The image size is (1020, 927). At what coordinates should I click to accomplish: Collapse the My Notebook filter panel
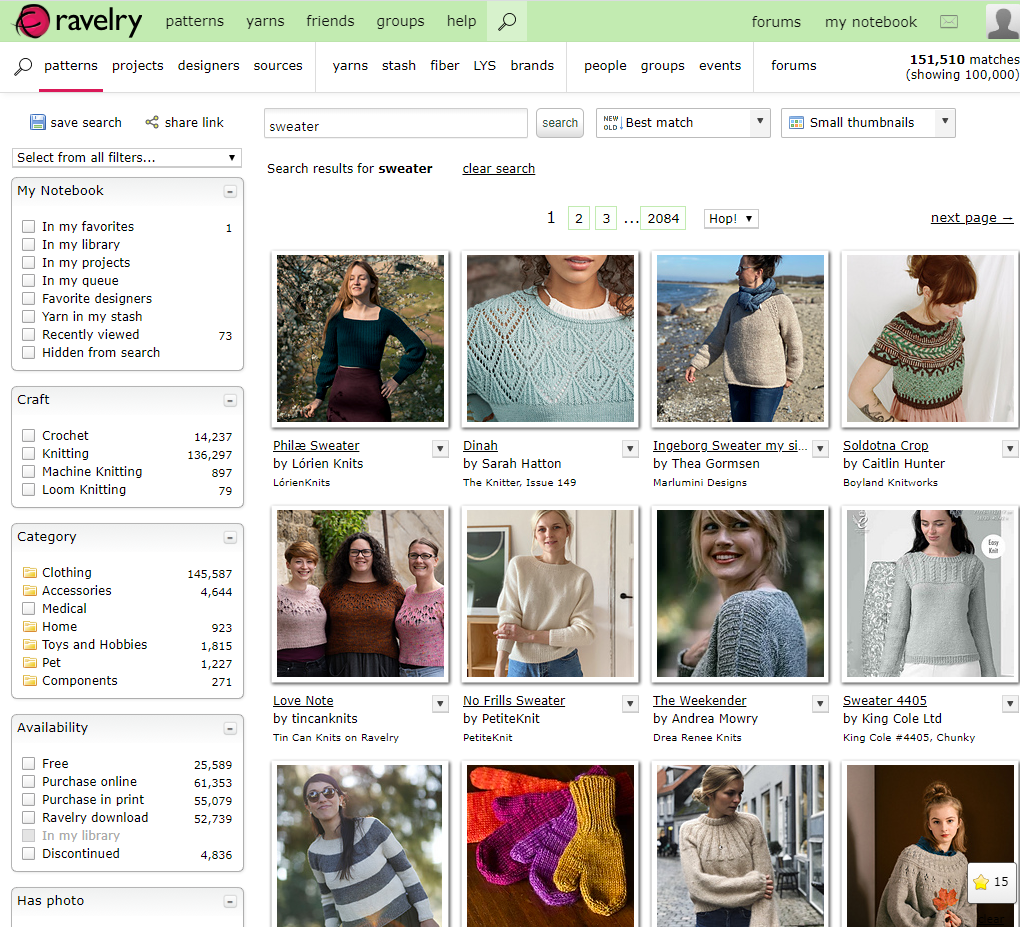tap(230, 191)
